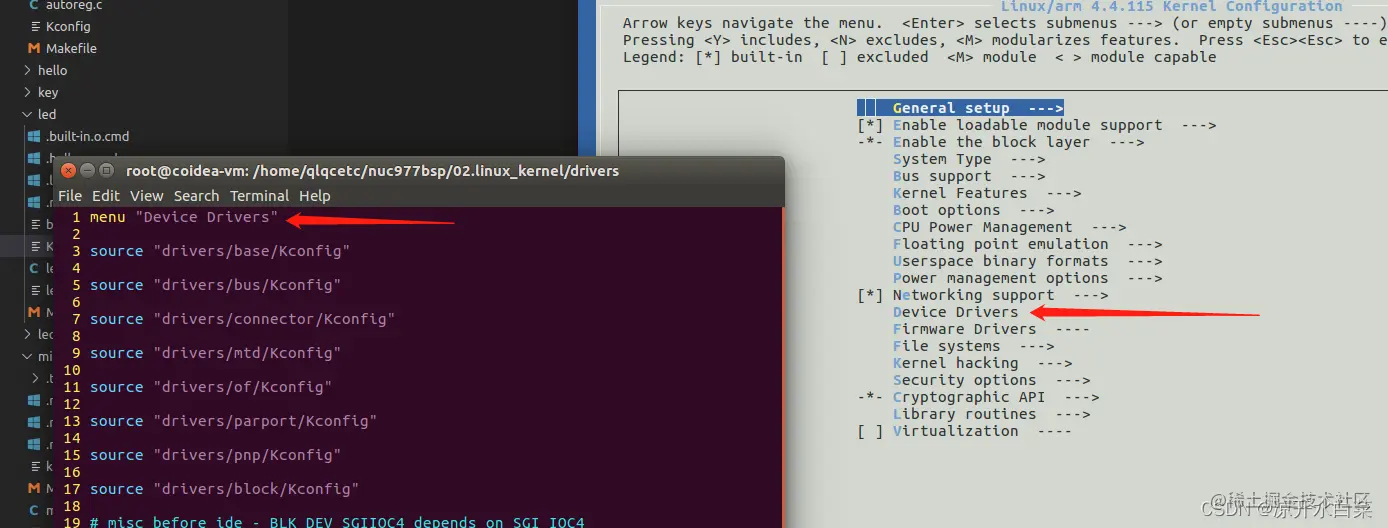Click the Kconfig file's lines icon

(36, 27)
